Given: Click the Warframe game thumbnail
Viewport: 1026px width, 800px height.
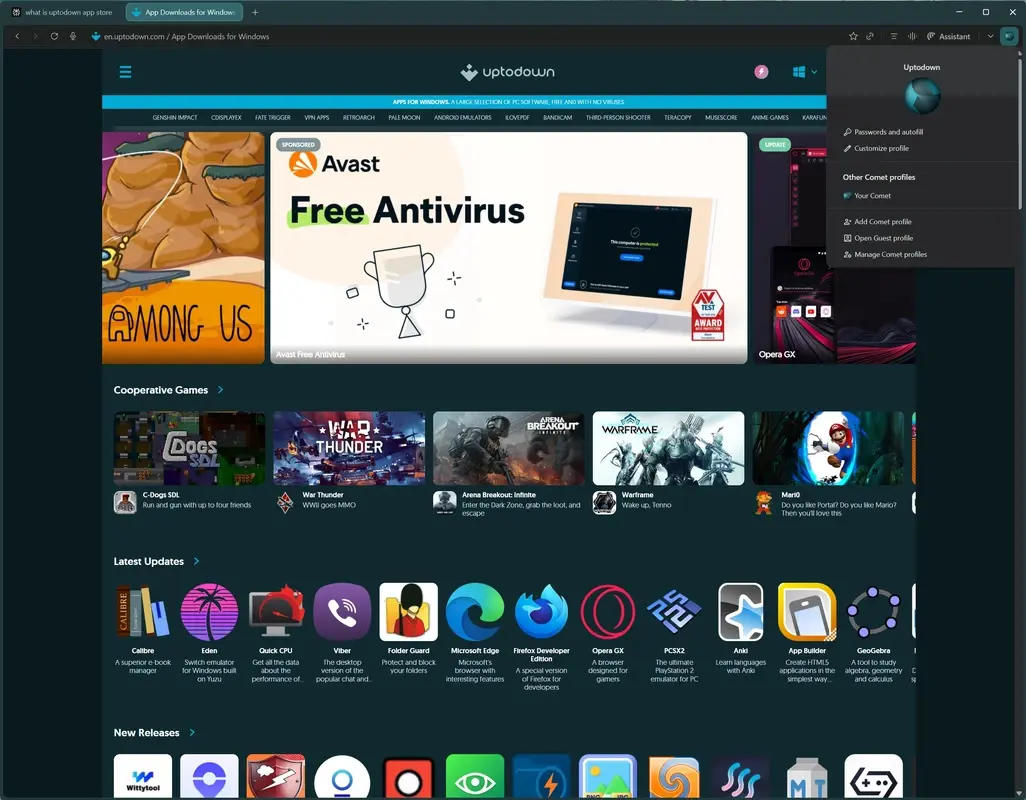Looking at the screenshot, I should tap(668, 447).
